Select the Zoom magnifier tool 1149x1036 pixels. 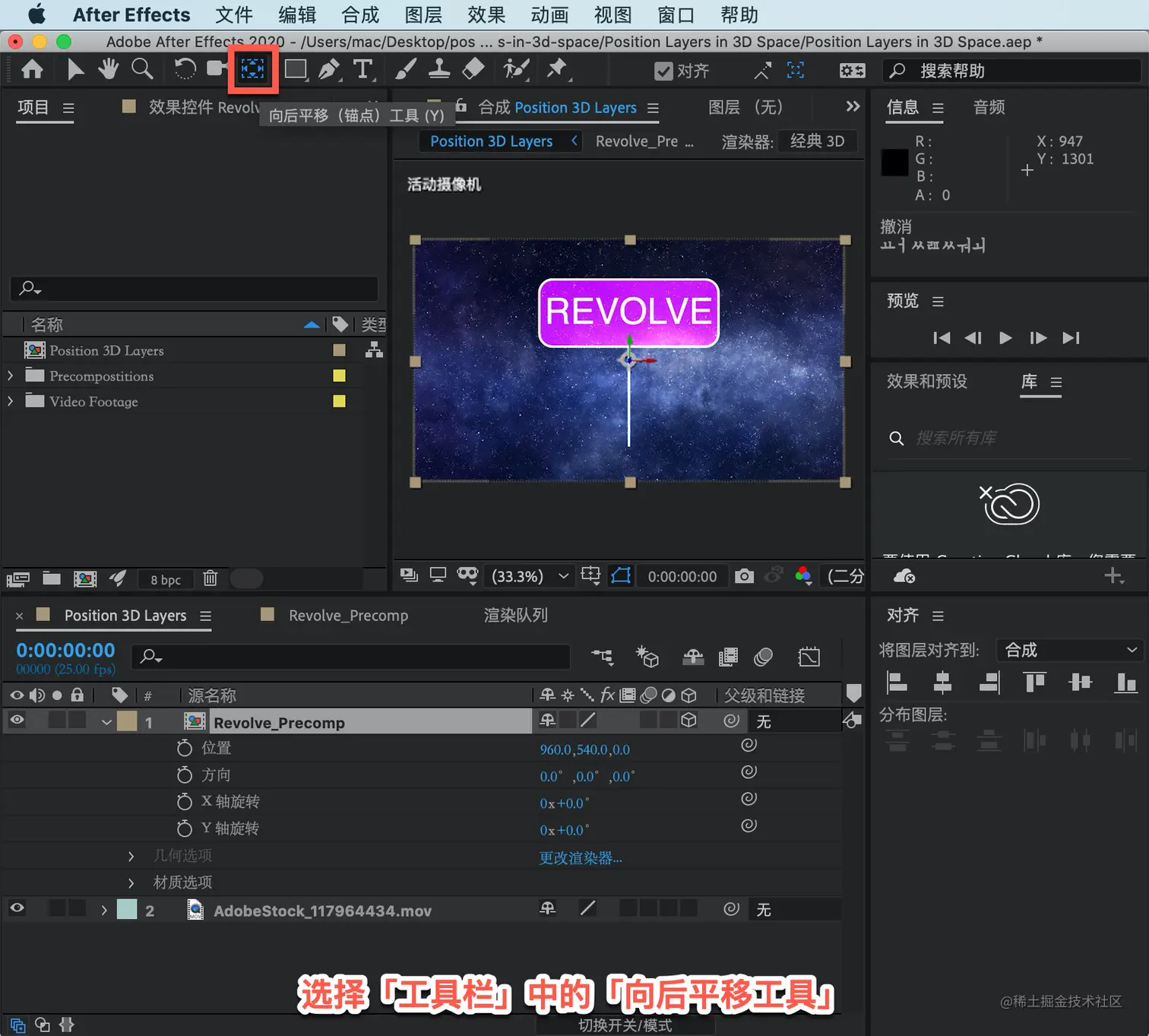tap(142, 69)
